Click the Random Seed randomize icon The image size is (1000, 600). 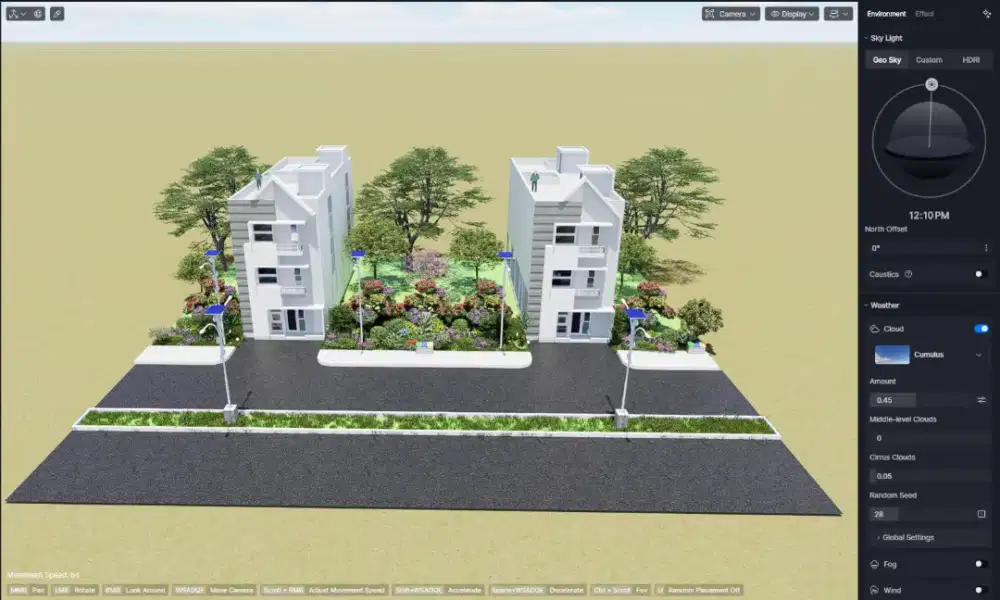981,514
